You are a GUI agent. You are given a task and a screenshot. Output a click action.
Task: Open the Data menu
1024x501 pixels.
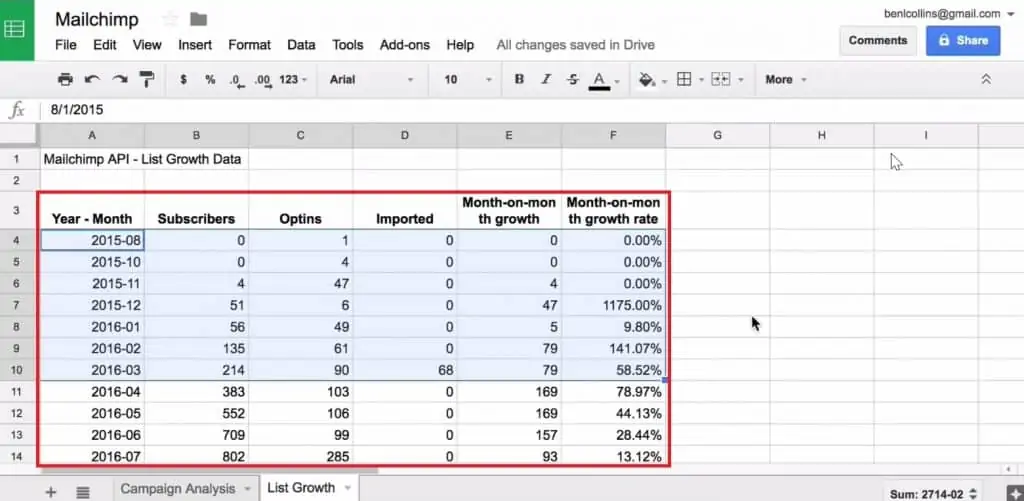[x=301, y=45]
